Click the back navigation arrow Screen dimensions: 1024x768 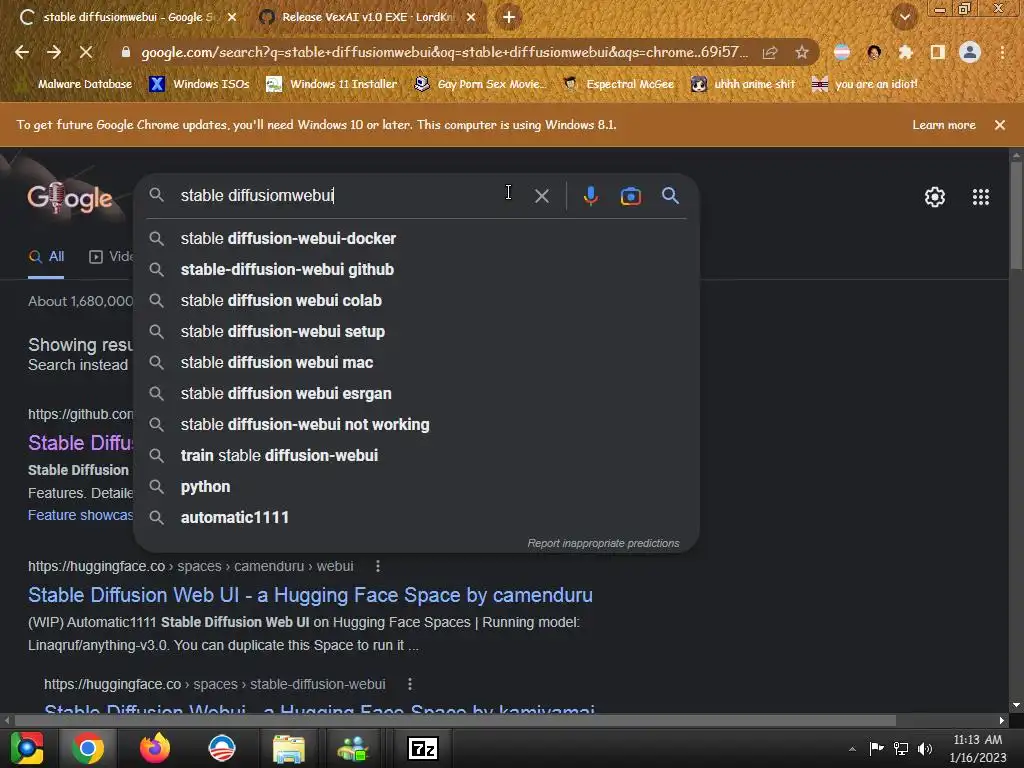[x=22, y=52]
